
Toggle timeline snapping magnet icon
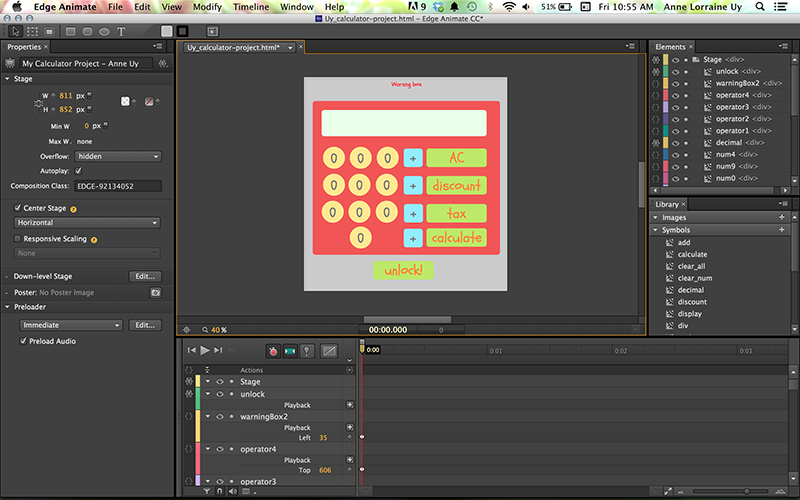[x=219, y=491]
